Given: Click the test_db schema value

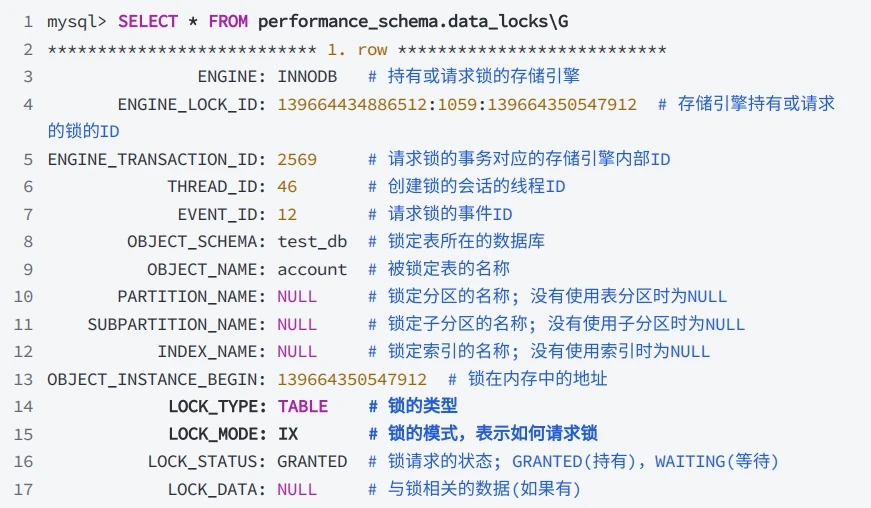Looking at the screenshot, I should coord(312,242).
